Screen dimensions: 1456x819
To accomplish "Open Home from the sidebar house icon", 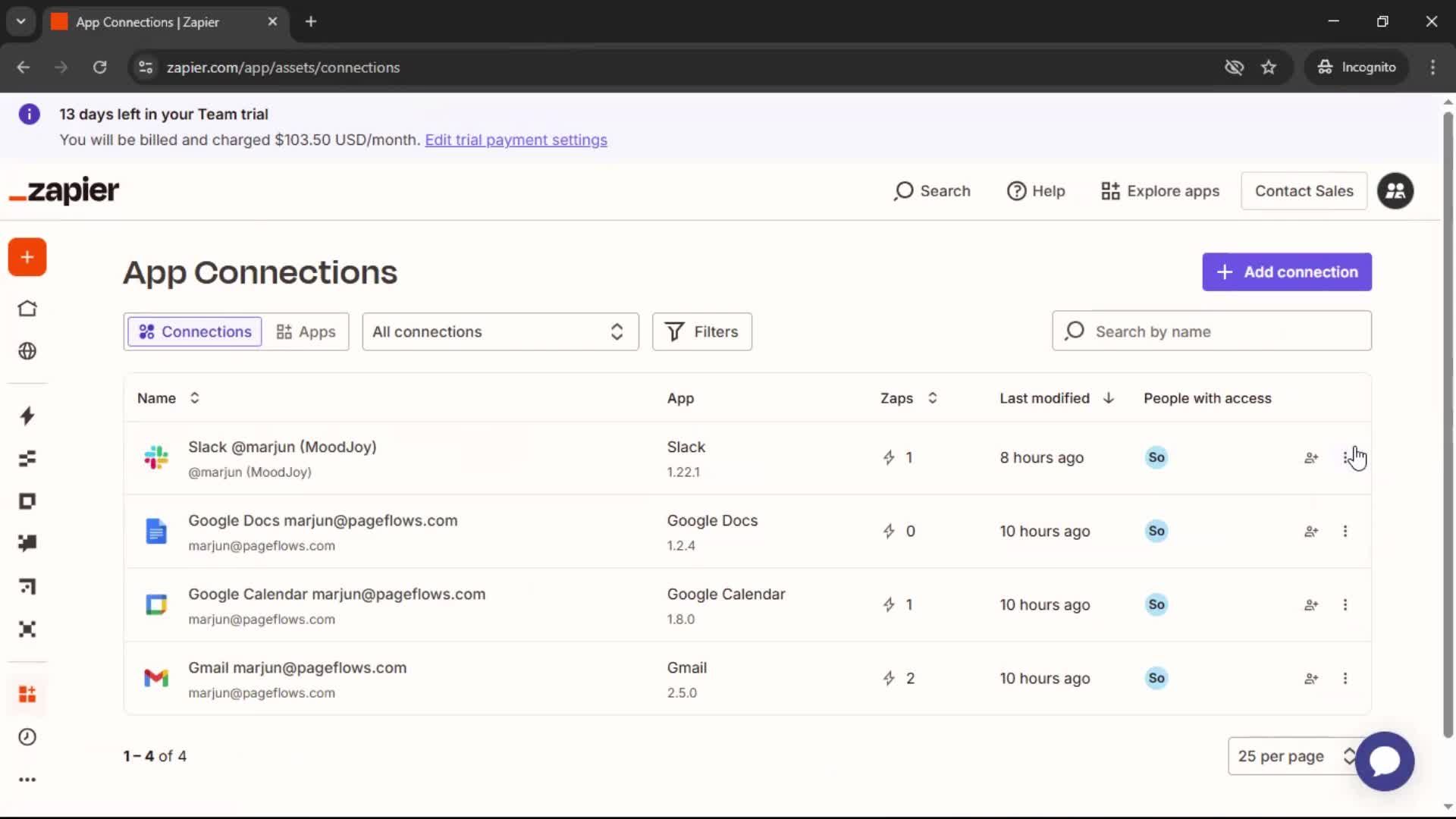I will click(27, 309).
